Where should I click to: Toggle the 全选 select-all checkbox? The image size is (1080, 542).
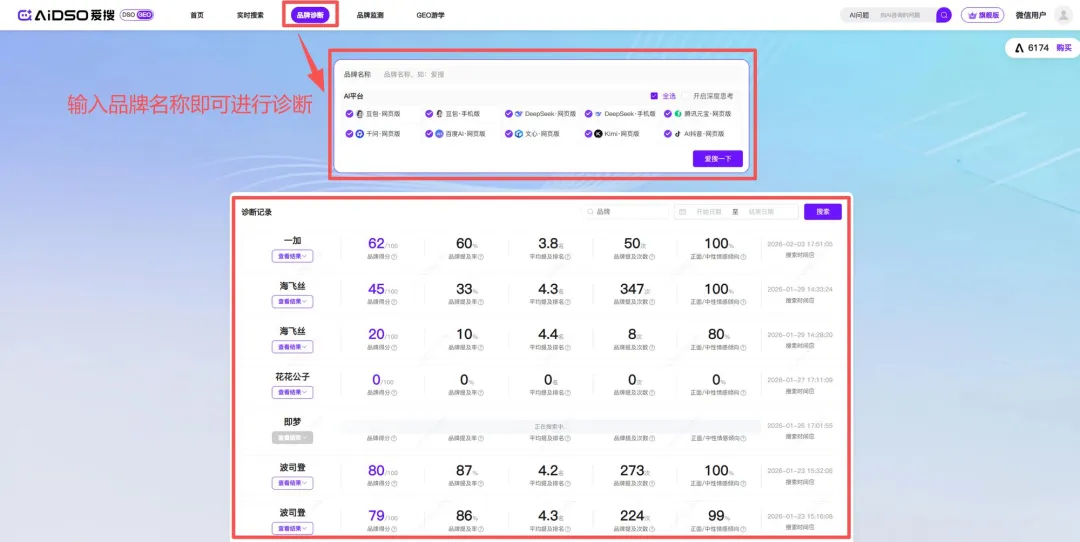[654, 96]
